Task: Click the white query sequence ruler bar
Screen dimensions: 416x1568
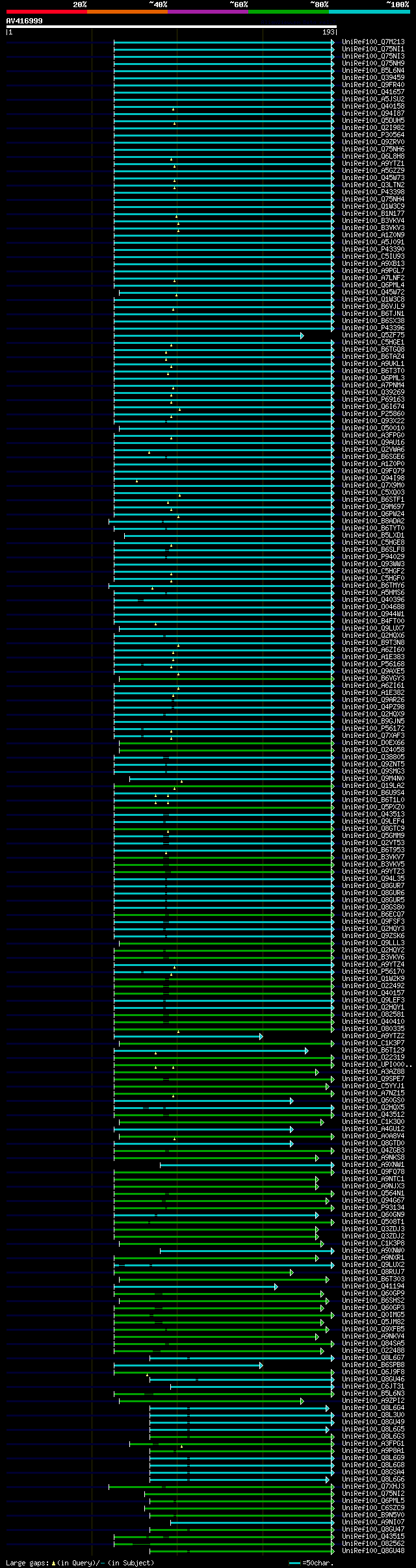Action: 172,27
